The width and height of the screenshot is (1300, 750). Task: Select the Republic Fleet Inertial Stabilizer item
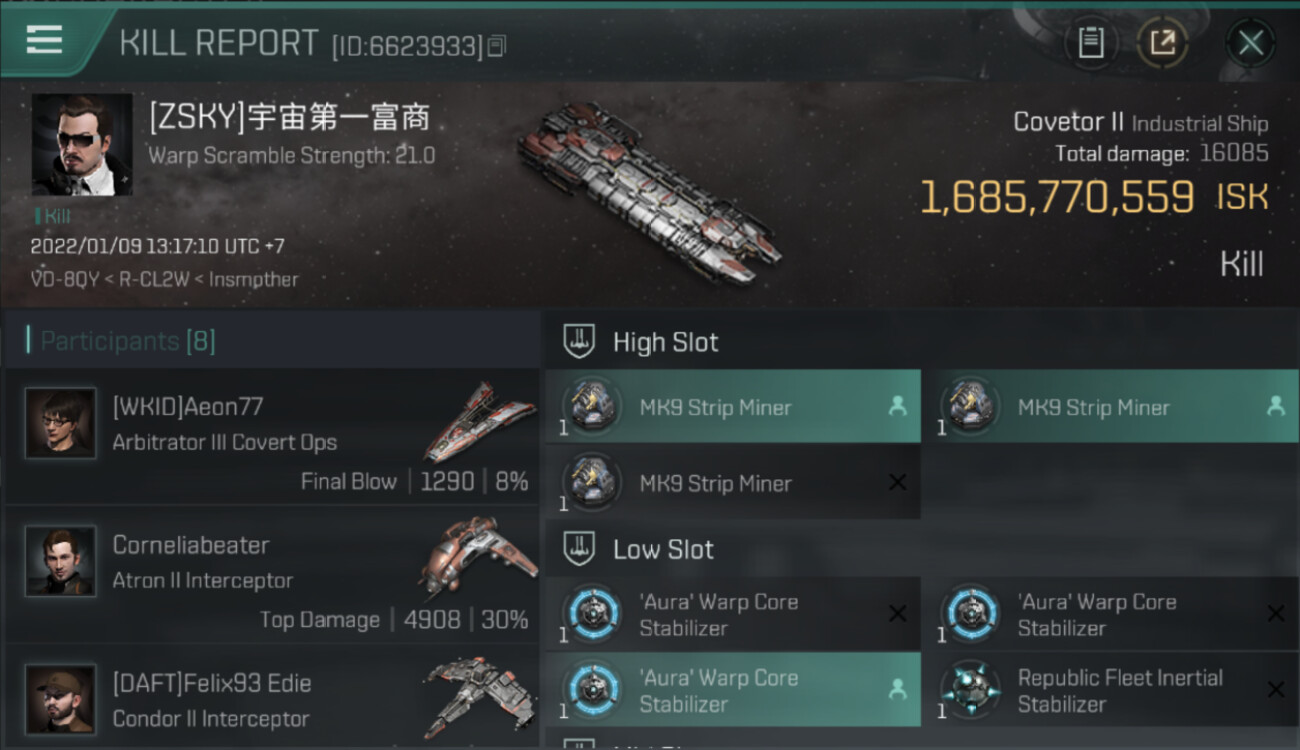tap(1110, 690)
